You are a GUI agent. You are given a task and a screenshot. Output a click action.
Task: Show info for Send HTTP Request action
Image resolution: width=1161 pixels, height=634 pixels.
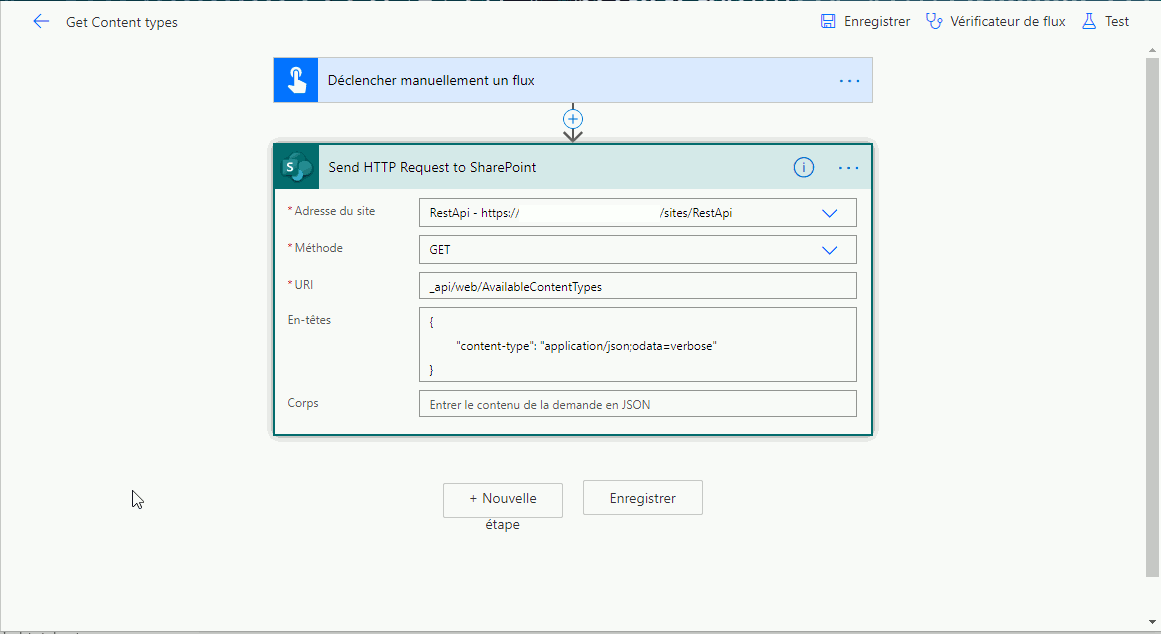(804, 167)
